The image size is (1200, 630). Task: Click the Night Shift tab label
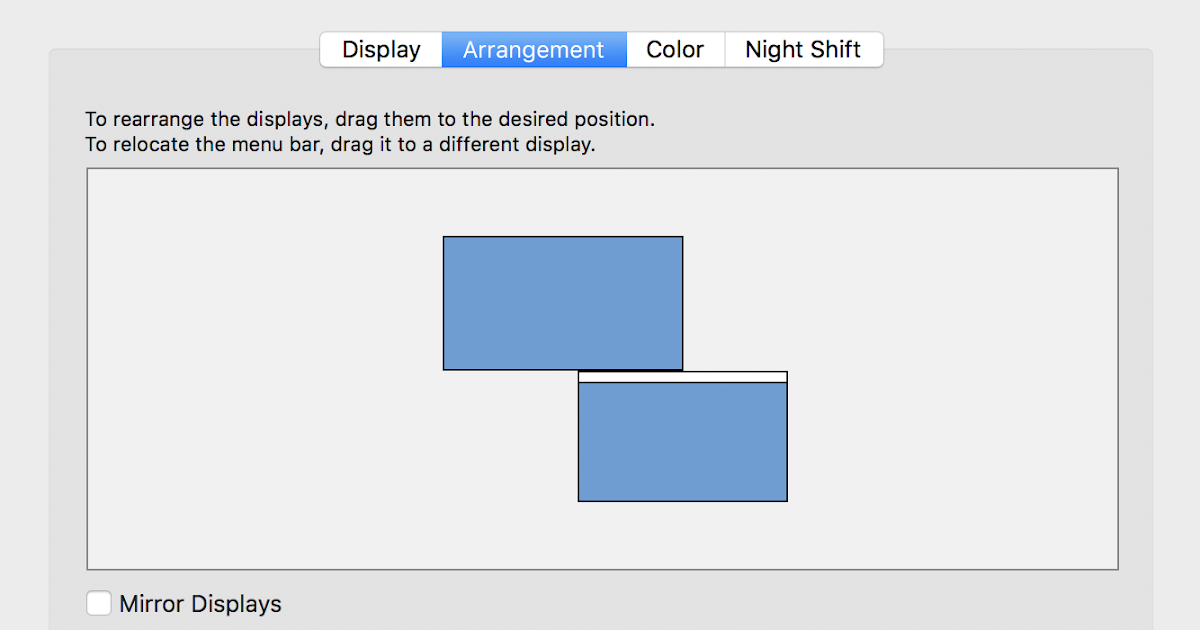803,49
